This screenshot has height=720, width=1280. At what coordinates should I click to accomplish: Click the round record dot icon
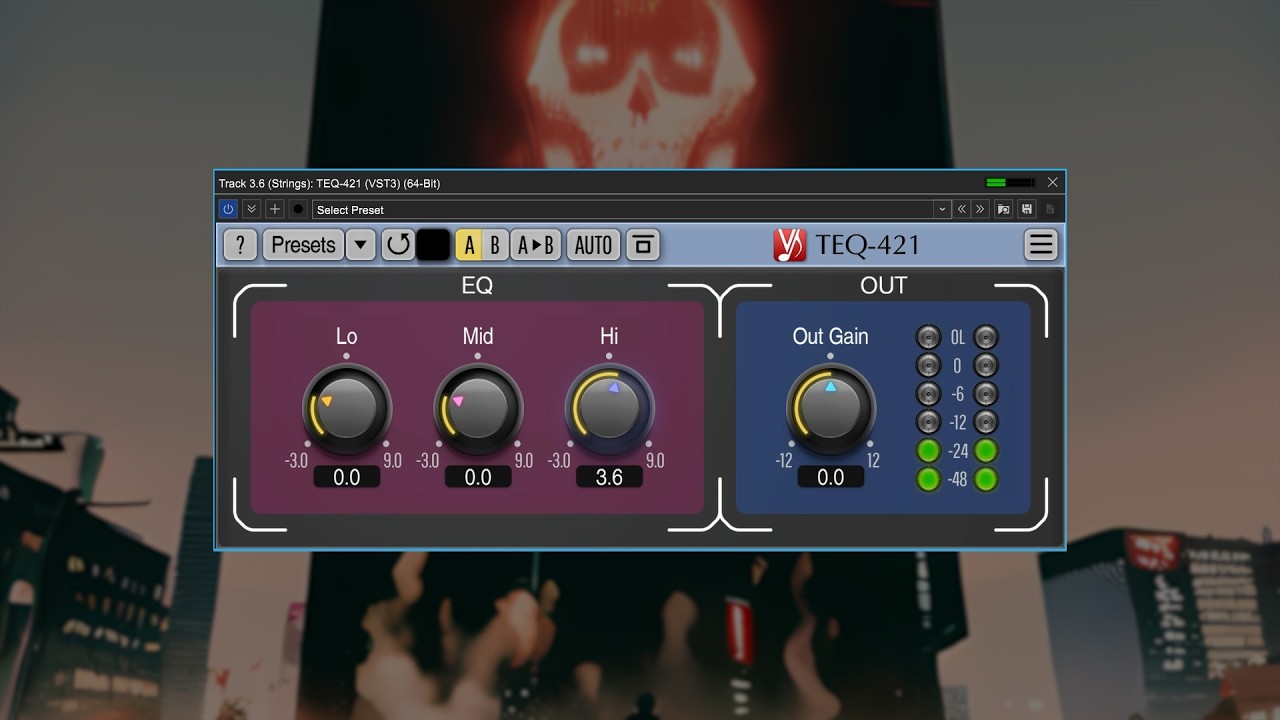(298, 209)
